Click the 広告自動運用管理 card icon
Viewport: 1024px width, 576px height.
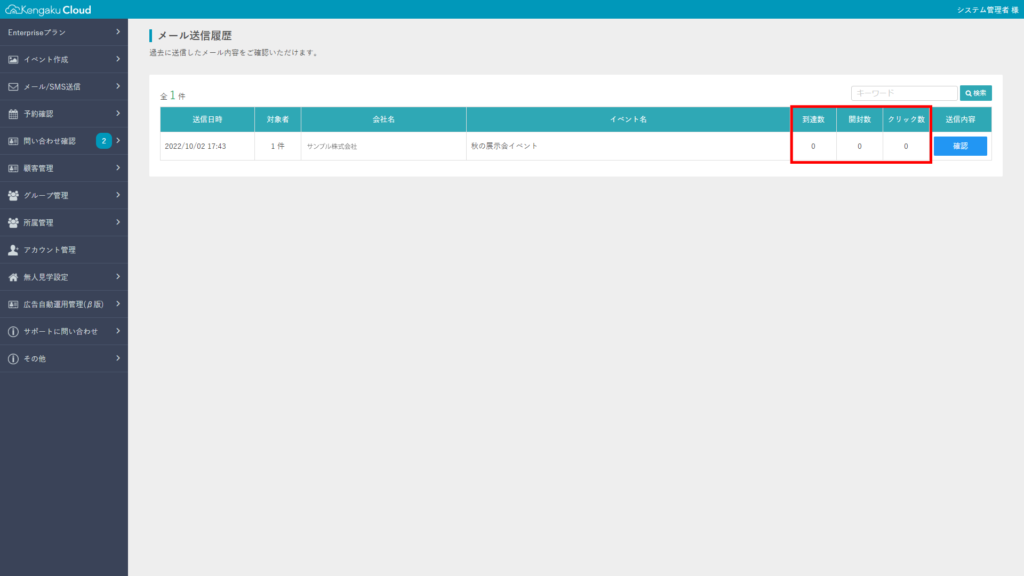[13, 304]
